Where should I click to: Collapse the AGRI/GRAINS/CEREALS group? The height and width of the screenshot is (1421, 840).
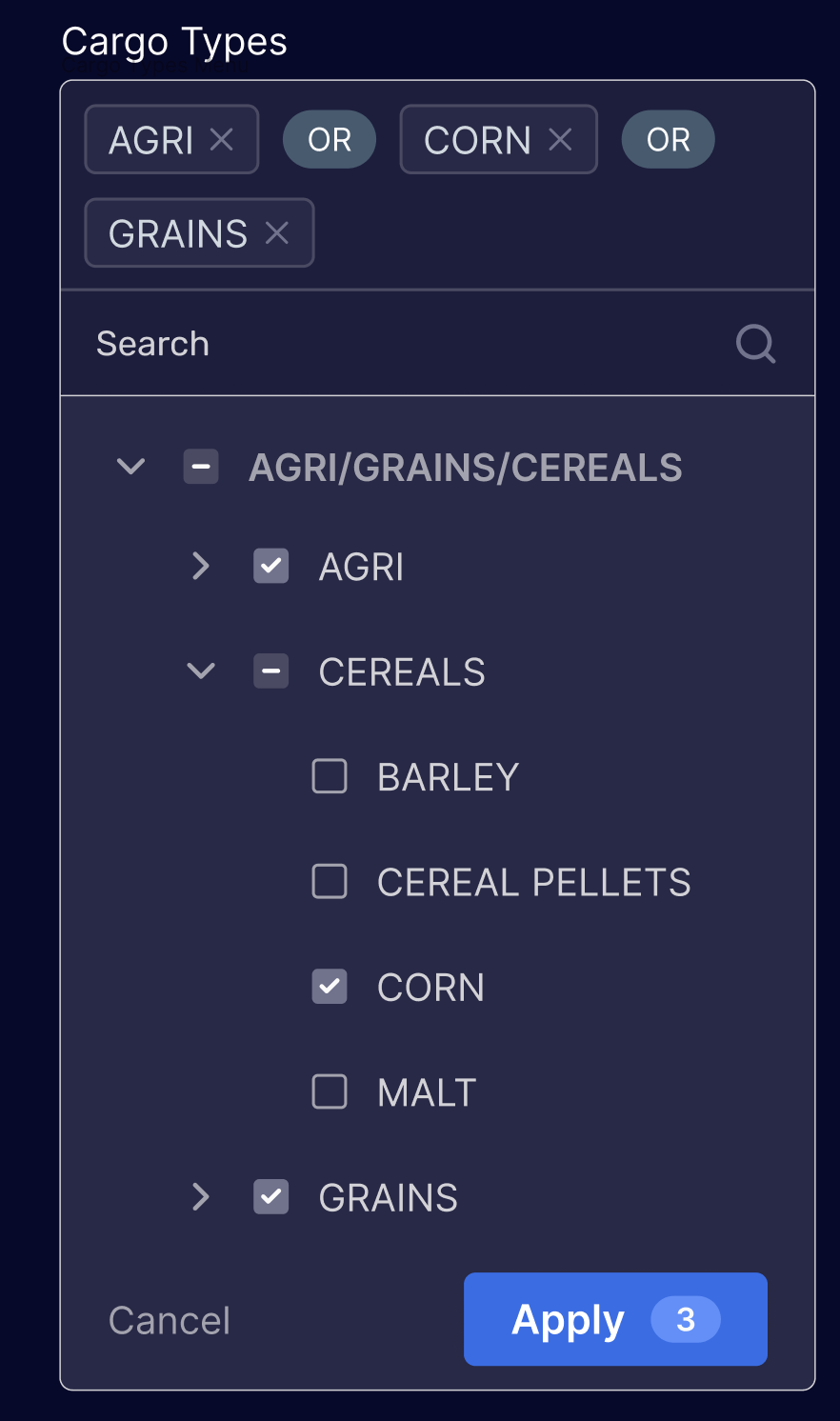coord(130,467)
